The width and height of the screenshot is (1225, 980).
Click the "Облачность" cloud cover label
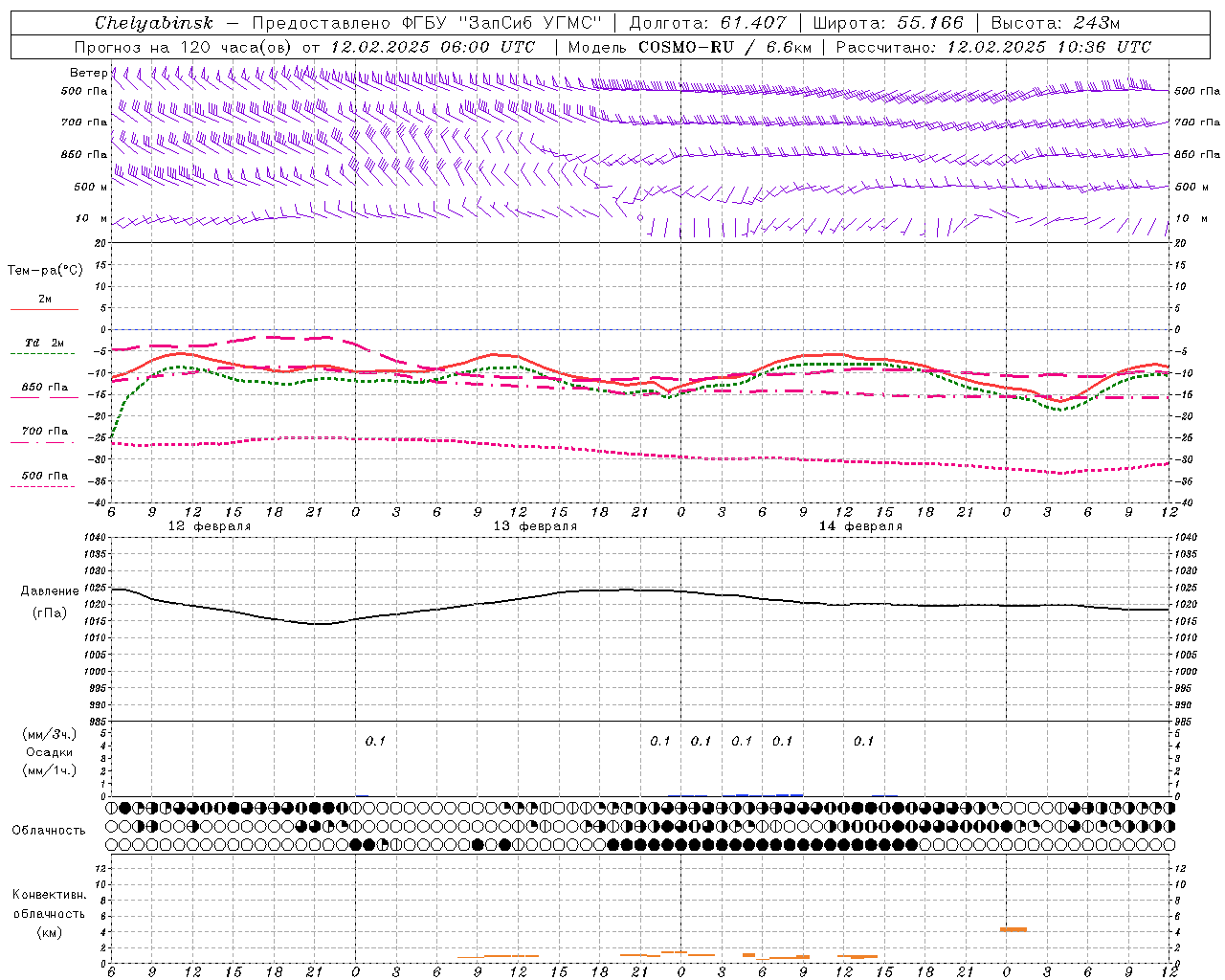click(49, 831)
